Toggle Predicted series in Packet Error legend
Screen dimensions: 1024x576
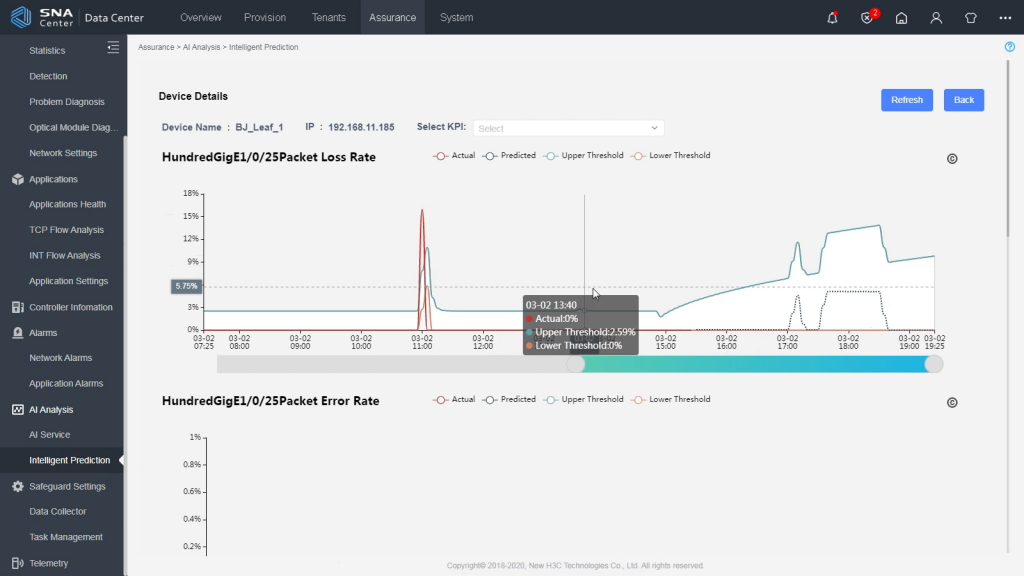click(509, 399)
